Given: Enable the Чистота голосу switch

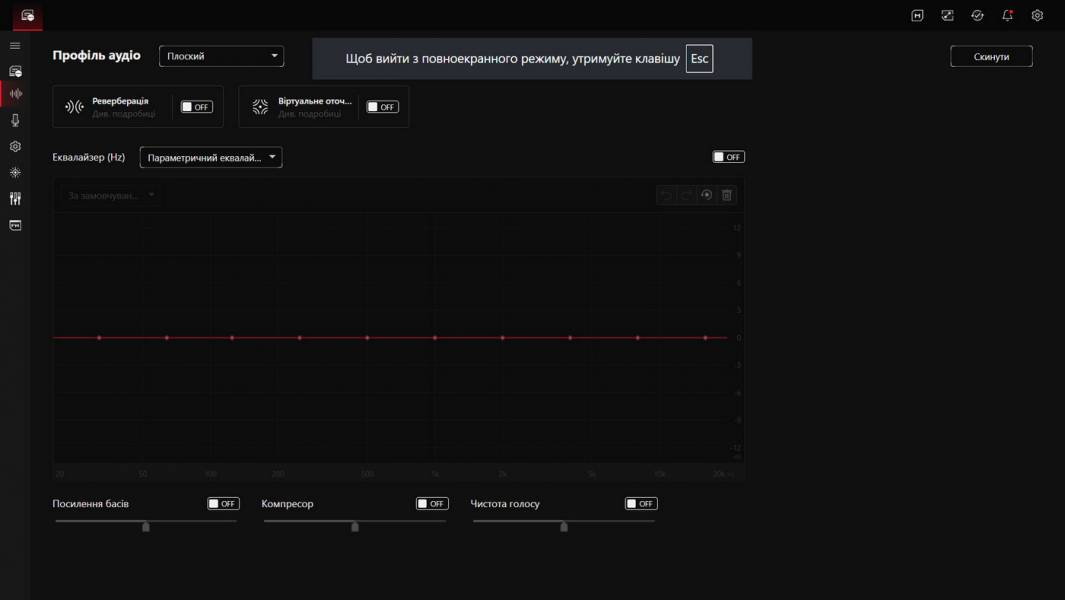Looking at the screenshot, I should tap(641, 504).
